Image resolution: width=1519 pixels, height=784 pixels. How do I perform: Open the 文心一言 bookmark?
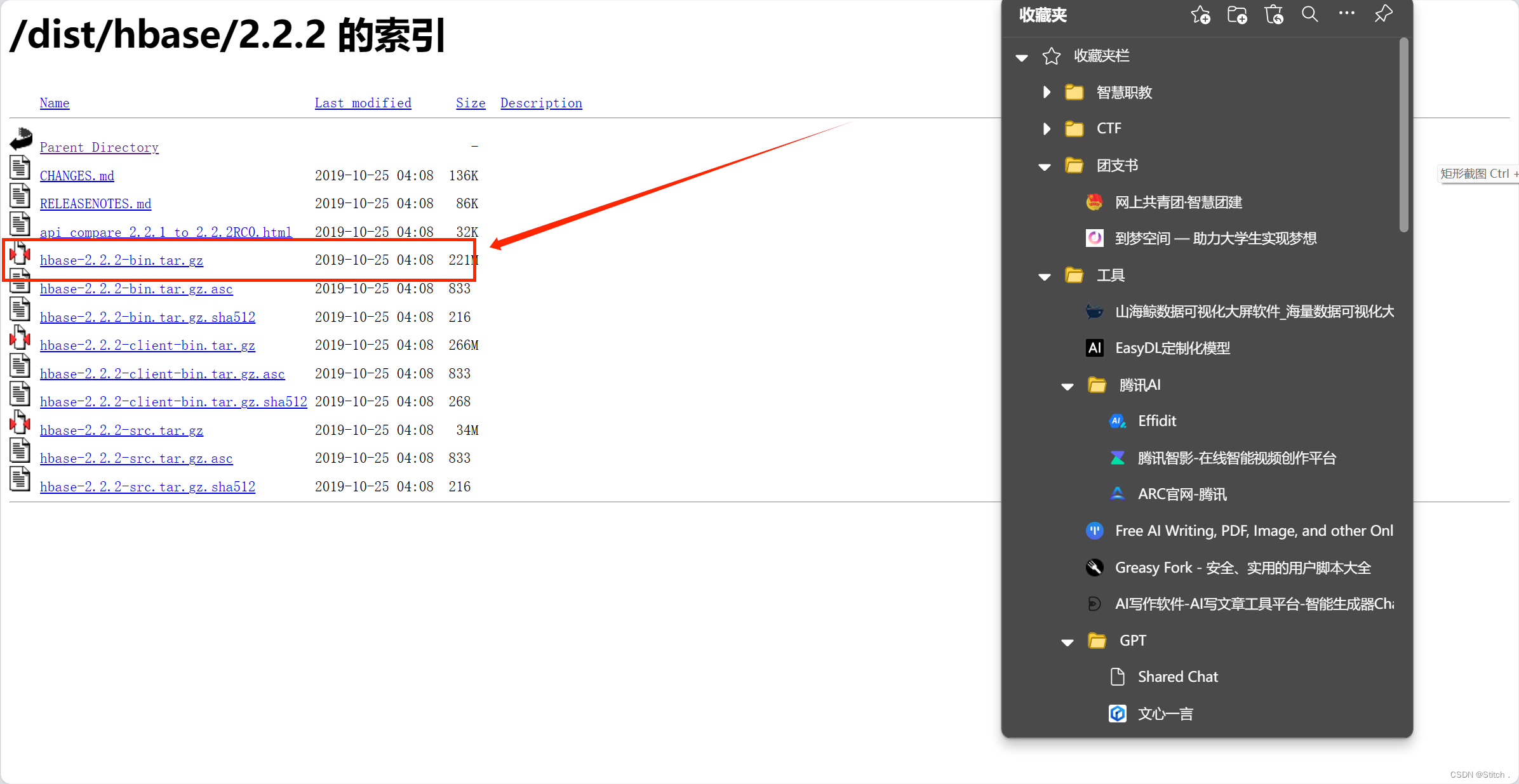tap(1165, 713)
